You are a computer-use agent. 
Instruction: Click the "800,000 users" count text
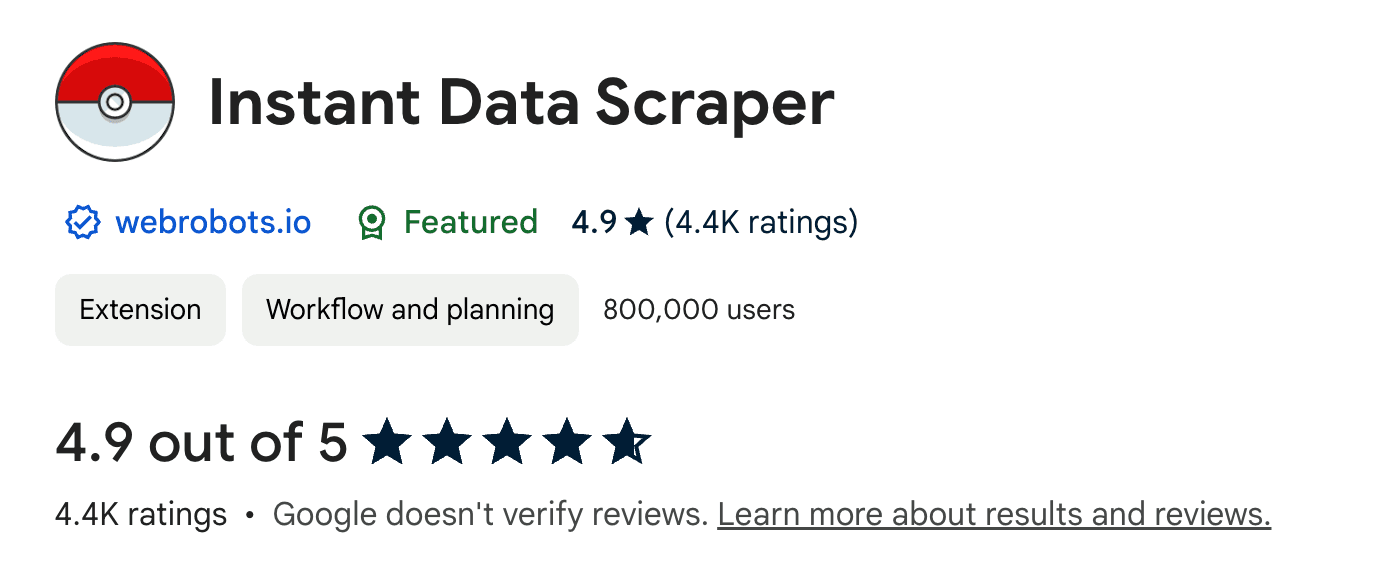[699, 310]
